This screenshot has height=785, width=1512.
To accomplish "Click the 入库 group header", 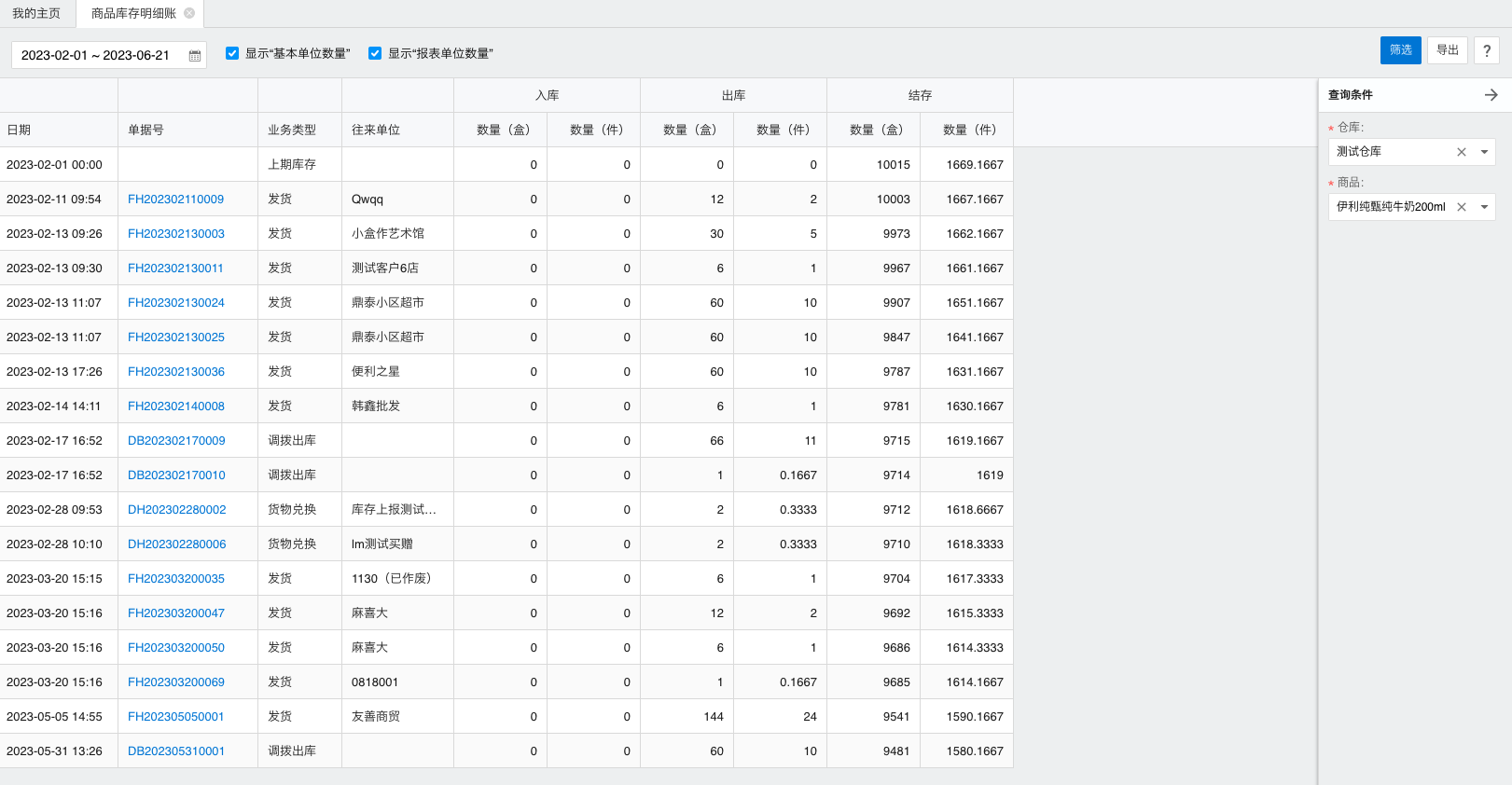I will pyautogui.click(x=548, y=95).
